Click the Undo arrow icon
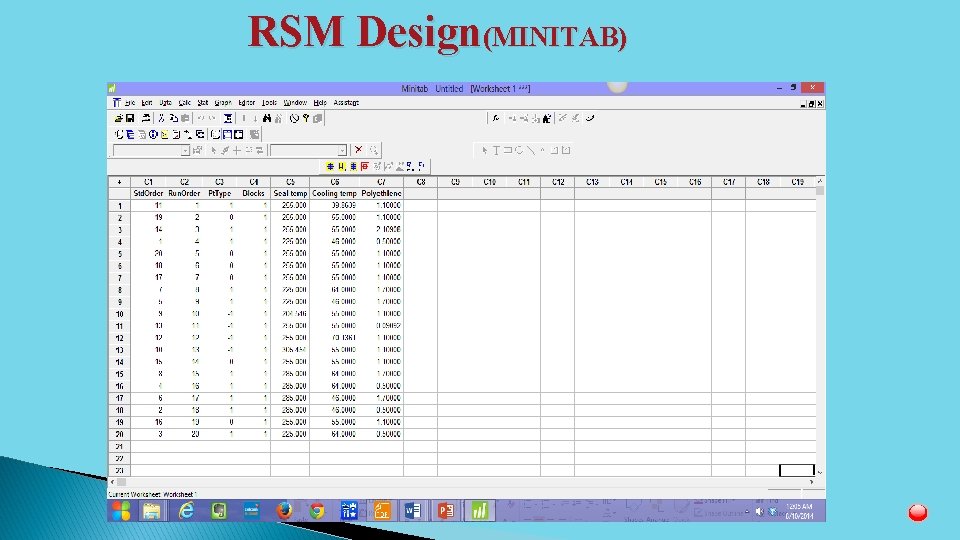The image size is (960, 540). pos(201,118)
